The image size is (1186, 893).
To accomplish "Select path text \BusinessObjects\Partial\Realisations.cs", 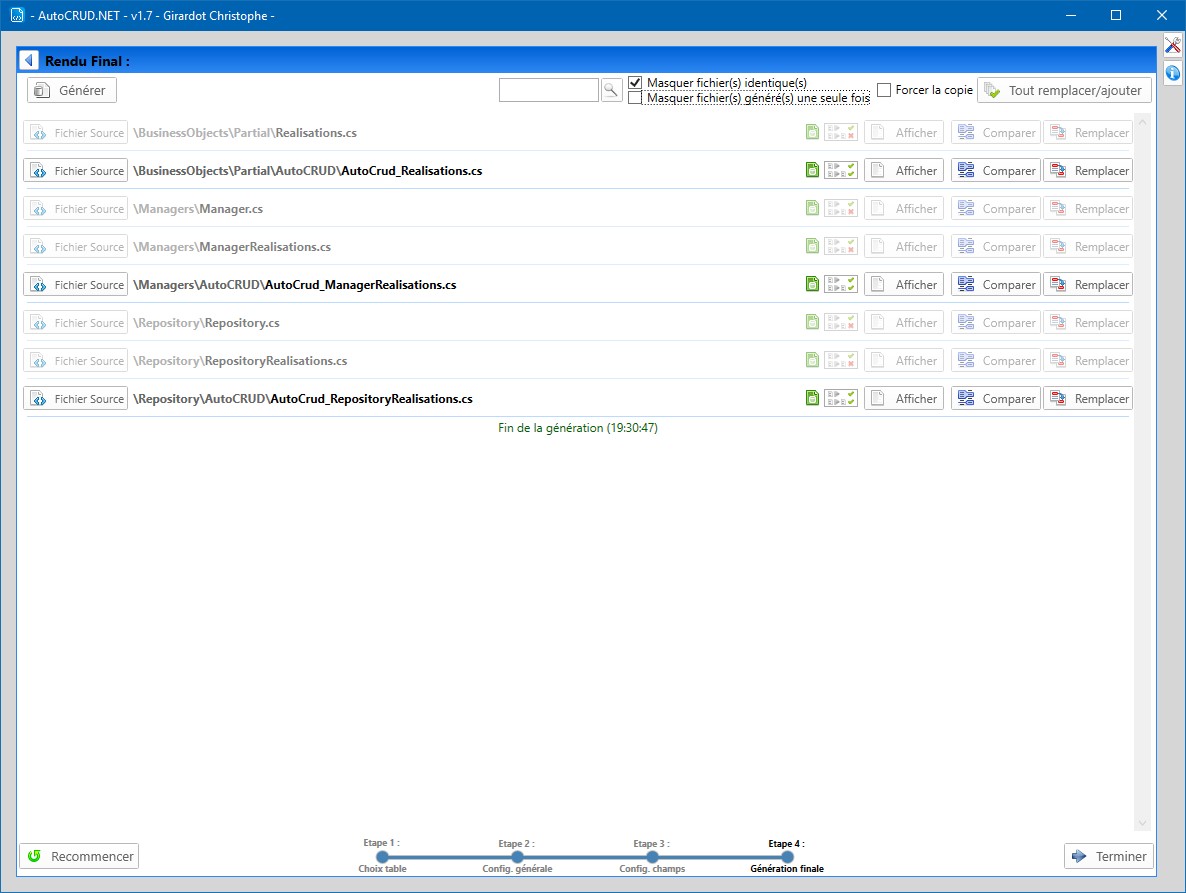I will click(245, 132).
